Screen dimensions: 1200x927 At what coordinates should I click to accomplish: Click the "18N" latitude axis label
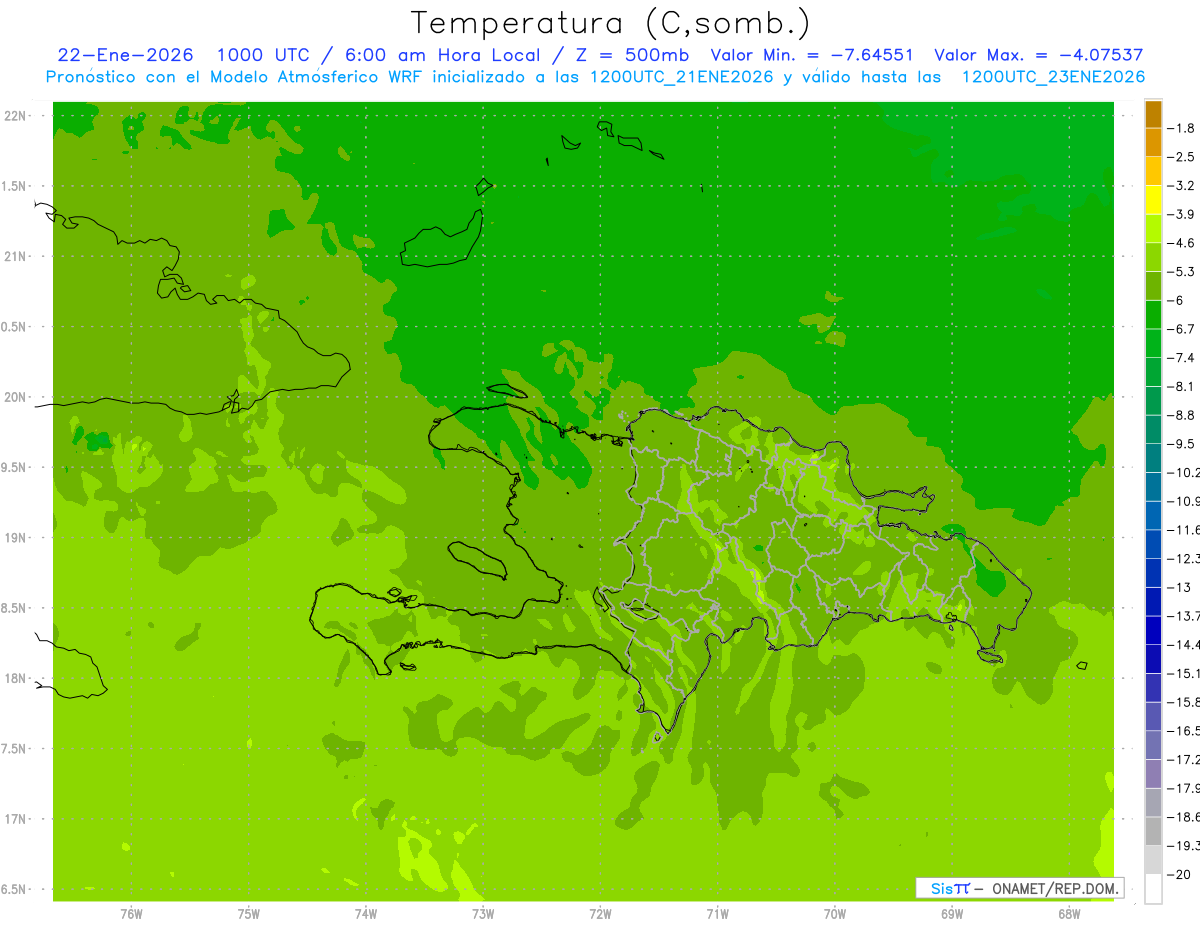pos(16,678)
